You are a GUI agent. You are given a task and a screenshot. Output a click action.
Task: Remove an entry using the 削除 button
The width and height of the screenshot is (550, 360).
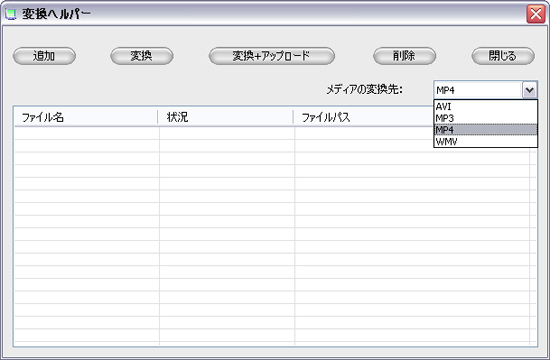tap(404, 56)
